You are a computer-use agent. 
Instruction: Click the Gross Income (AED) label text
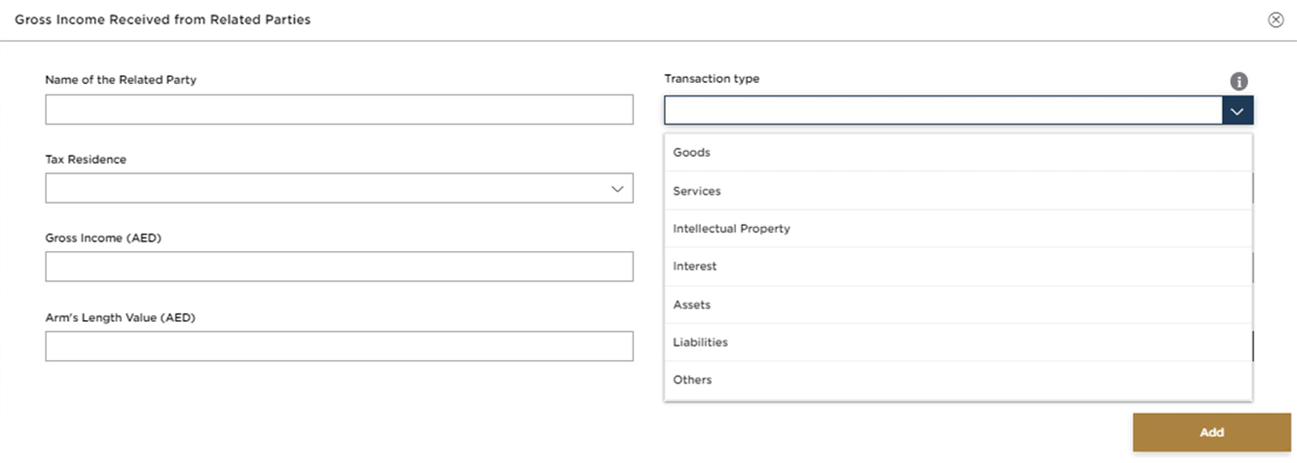[102, 238]
